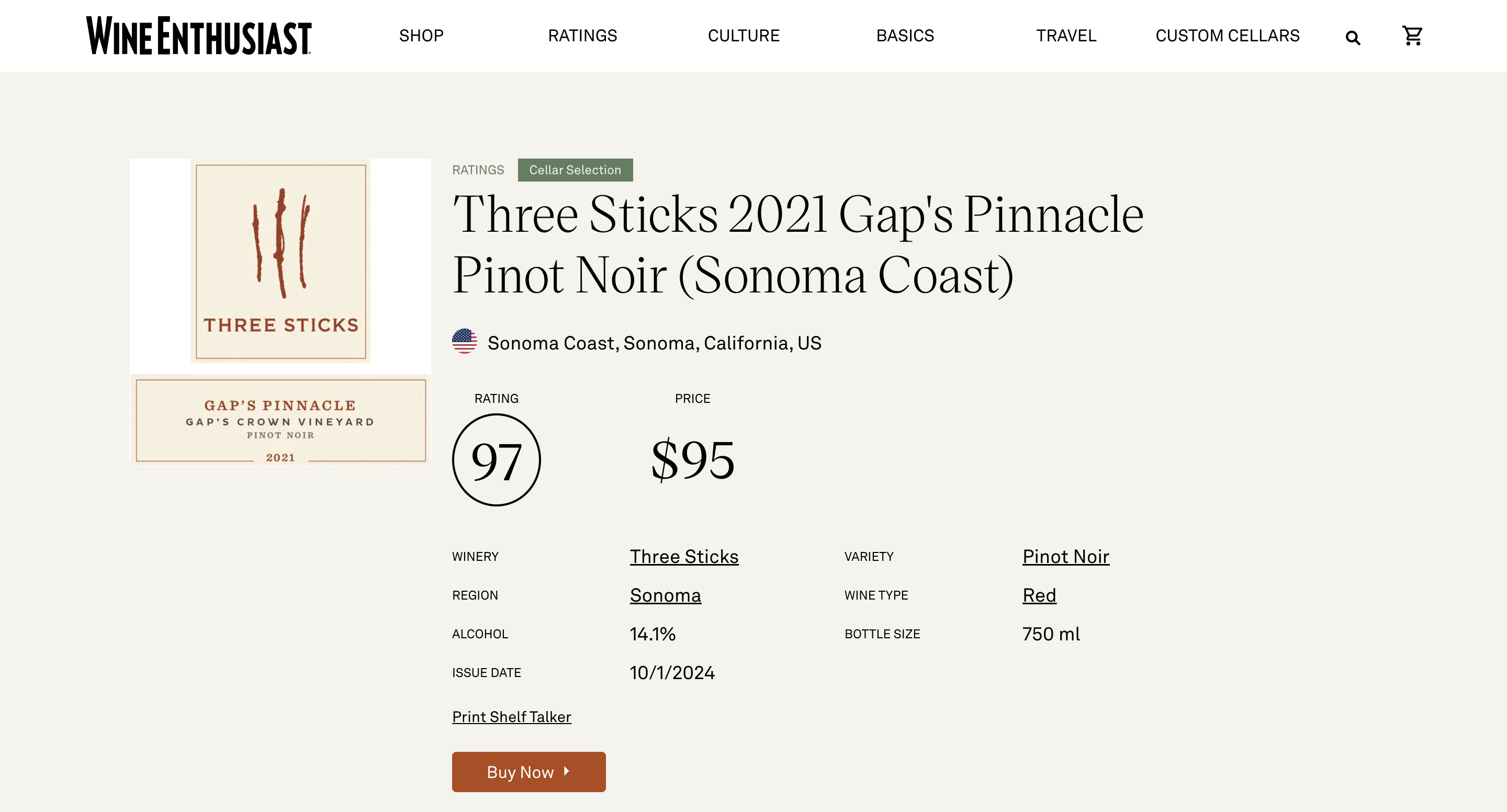Open the SHOP menu
This screenshot has width=1507, height=812.
[x=421, y=36]
